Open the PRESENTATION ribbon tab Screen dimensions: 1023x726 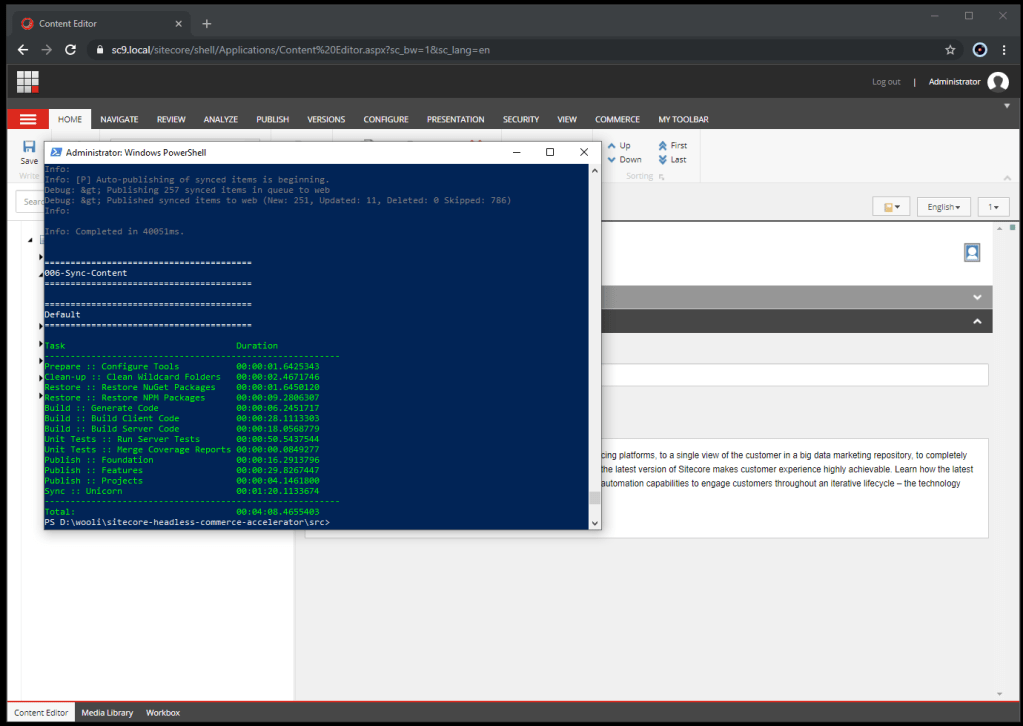click(x=455, y=120)
